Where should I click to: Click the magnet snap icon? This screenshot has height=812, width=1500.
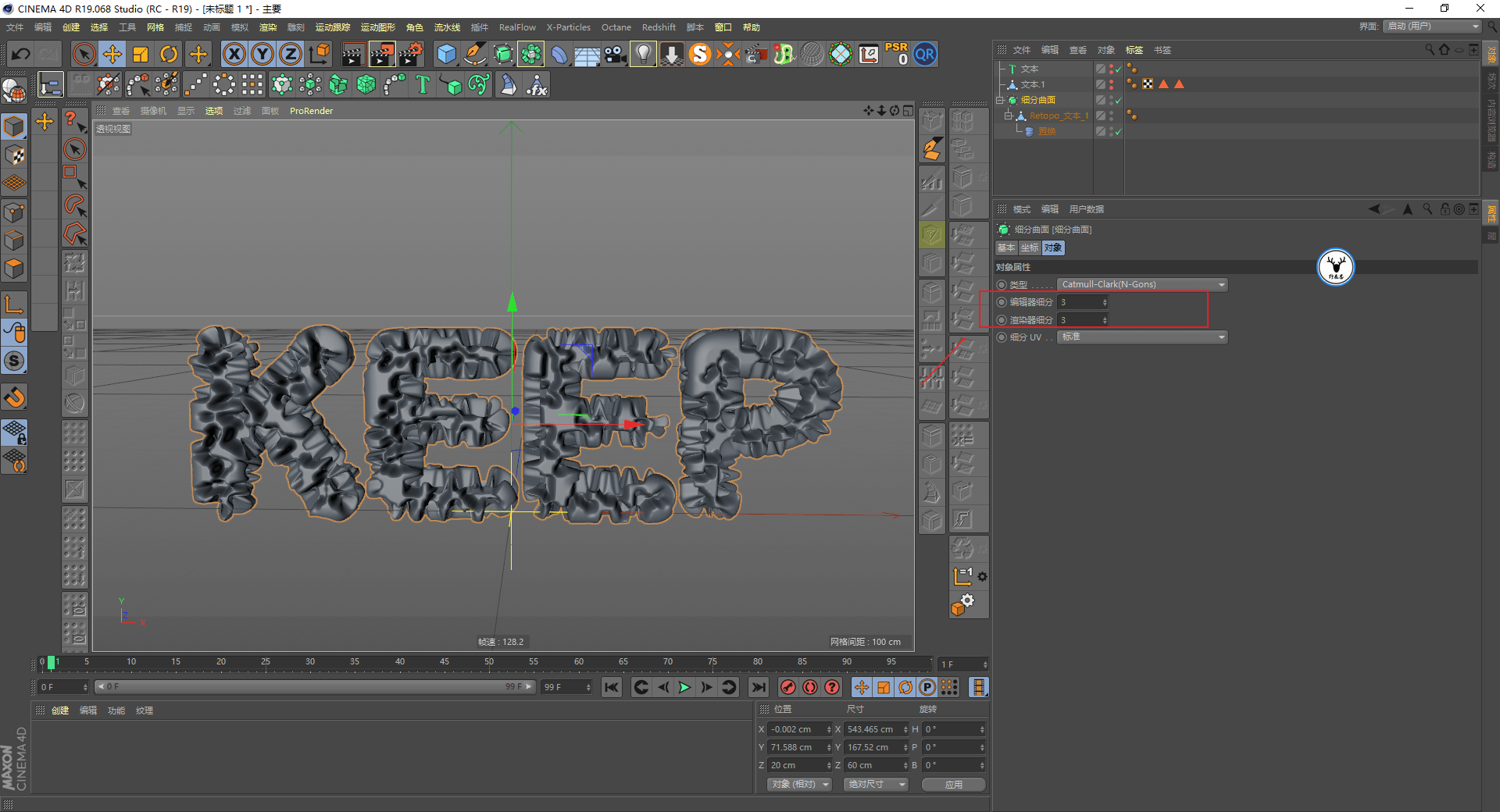pyautogui.click(x=15, y=397)
